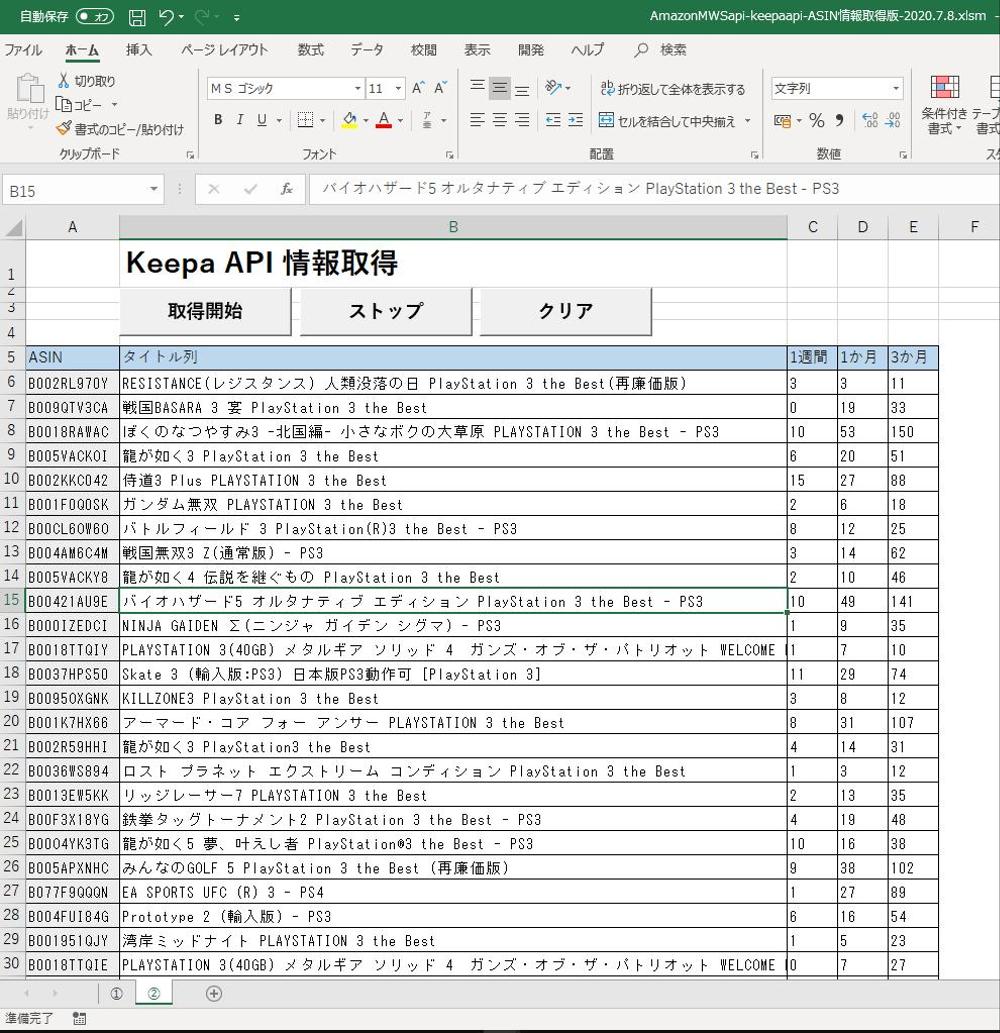Image resolution: width=1000 pixels, height=1033 pixels.
Task: Click the Undo arrow icon
Action: click(166, 17)
